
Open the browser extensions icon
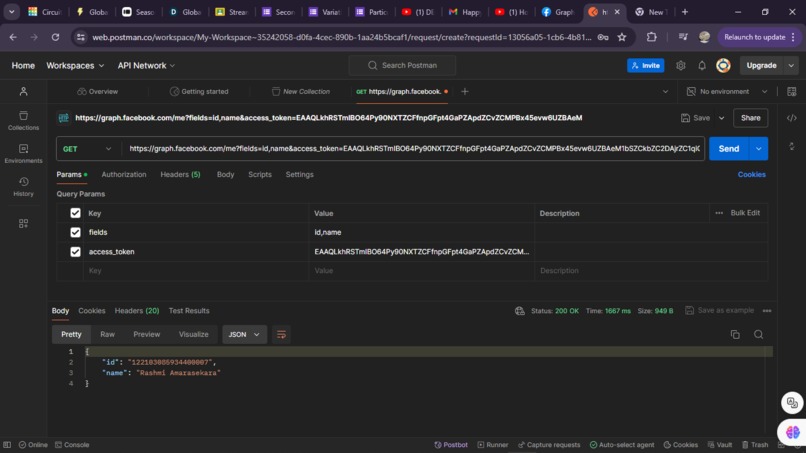(x=651, y=37)
